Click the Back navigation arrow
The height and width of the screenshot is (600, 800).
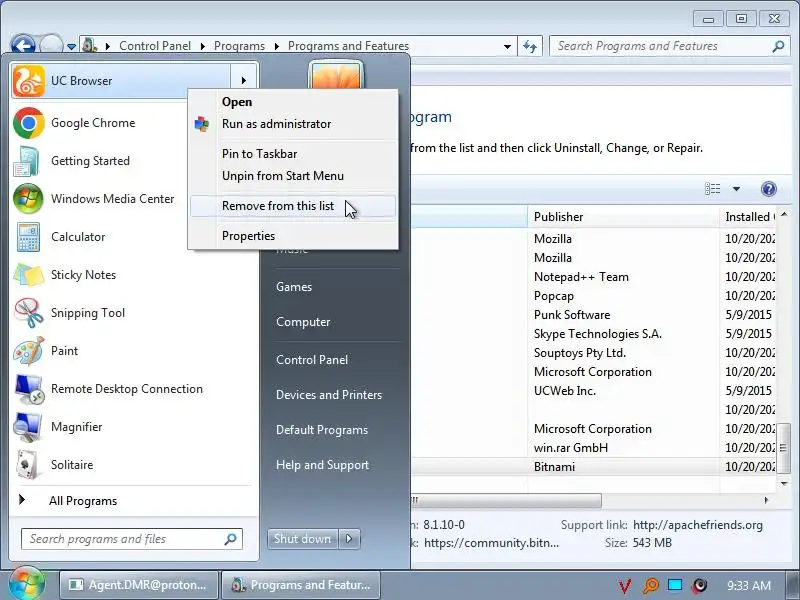click(x=22, y=45)
